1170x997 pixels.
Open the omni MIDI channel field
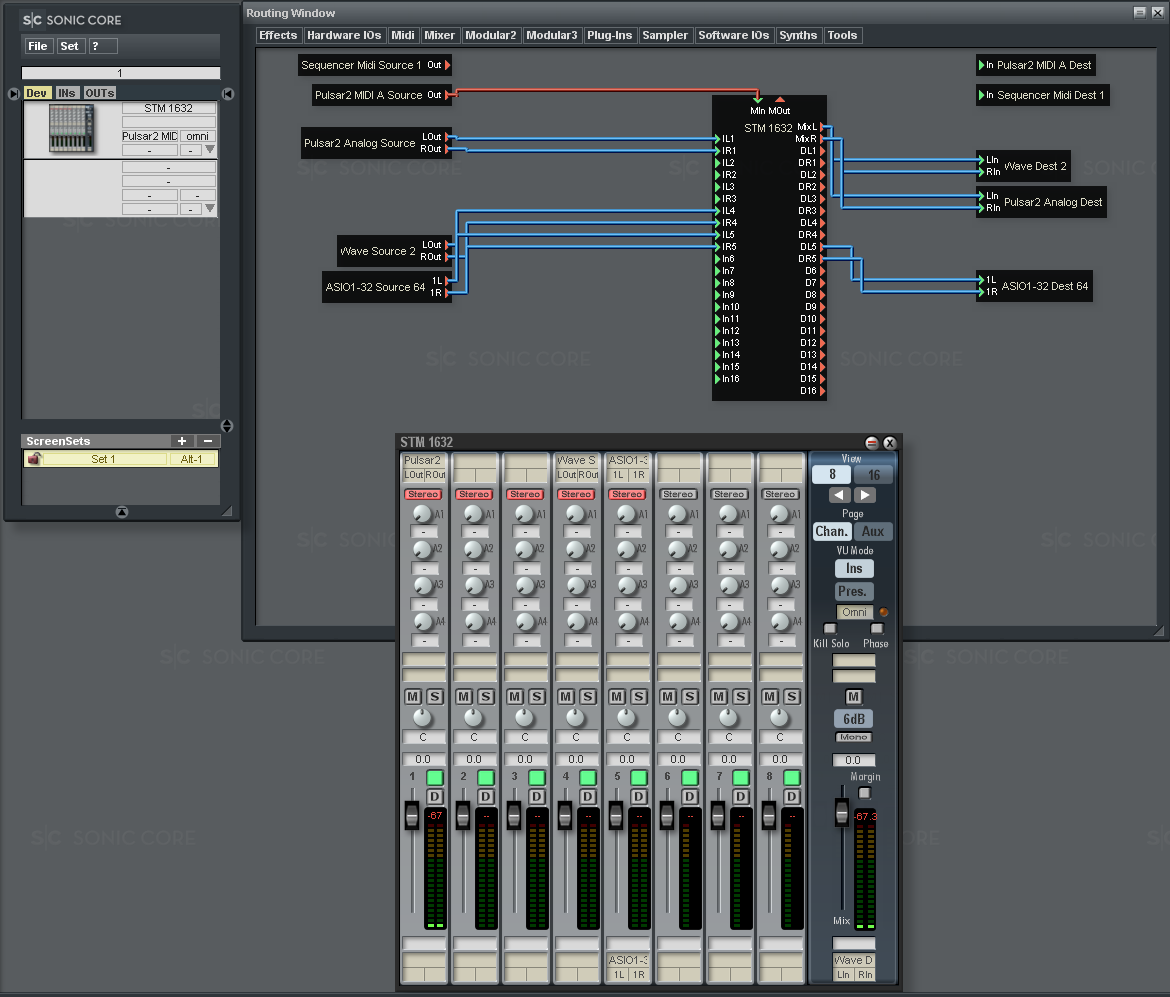tap(198, 136)
